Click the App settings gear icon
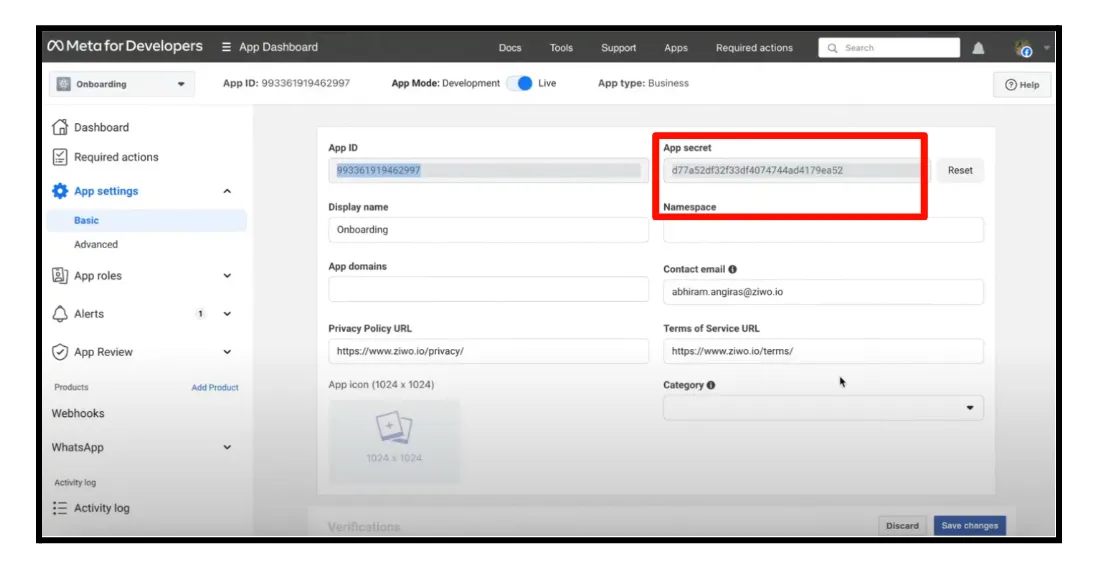This screenshot has height=564, width=1112. point(60,191)
